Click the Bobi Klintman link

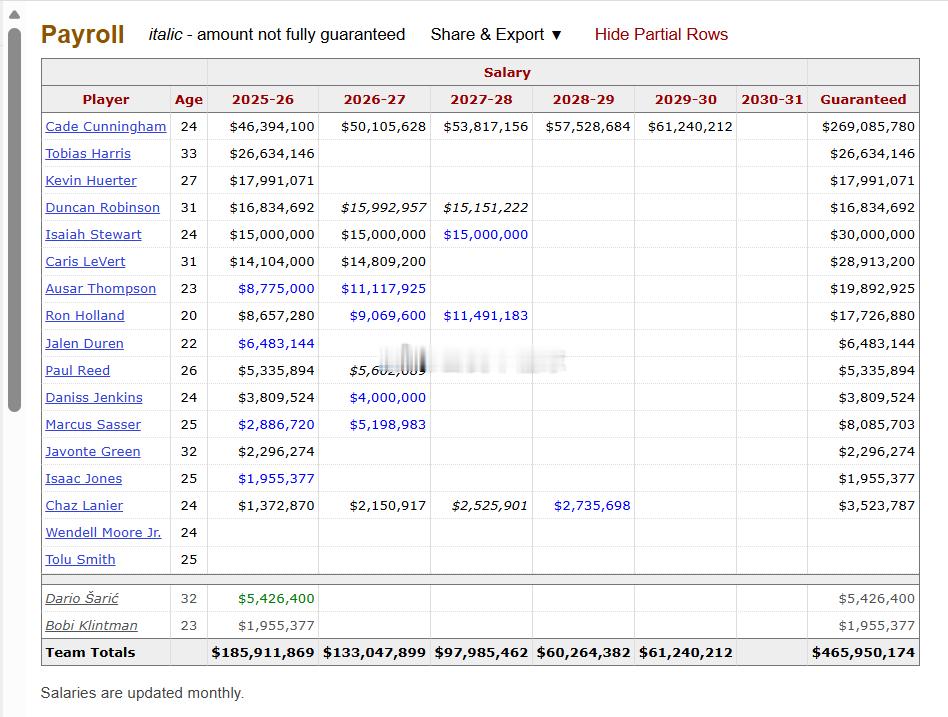click(91, 626)
